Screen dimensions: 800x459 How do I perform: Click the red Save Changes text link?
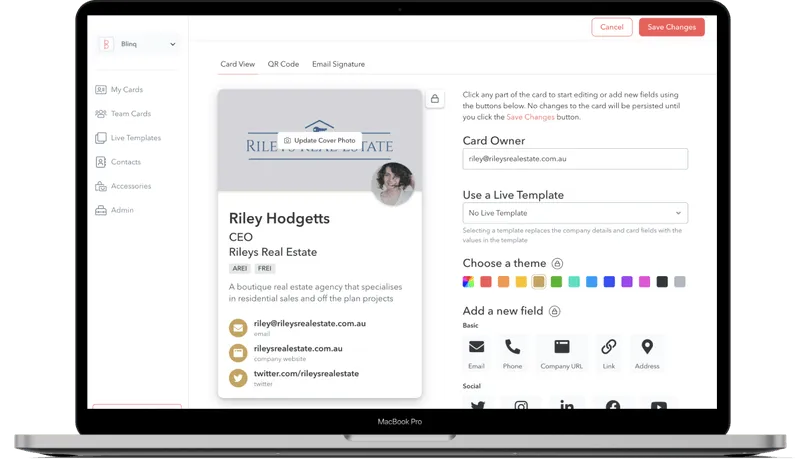530,117
